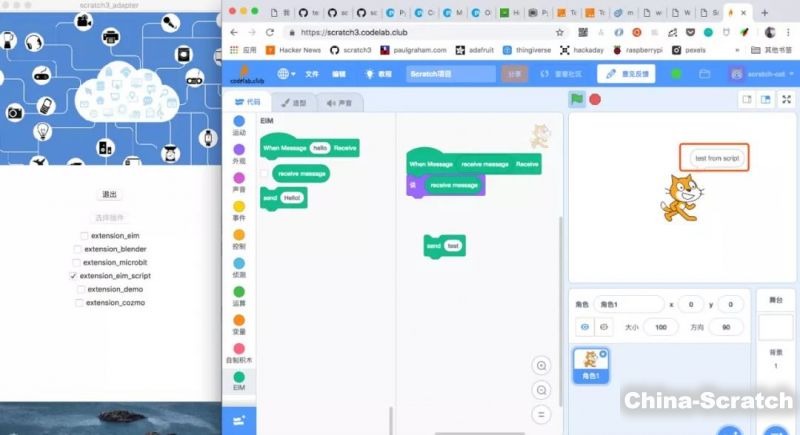The height and width of the screenshot is (435, 800).
Task: Switch to the 声音 (Sounds) tab
Action: pyautogui.click(x=340, y=102)
